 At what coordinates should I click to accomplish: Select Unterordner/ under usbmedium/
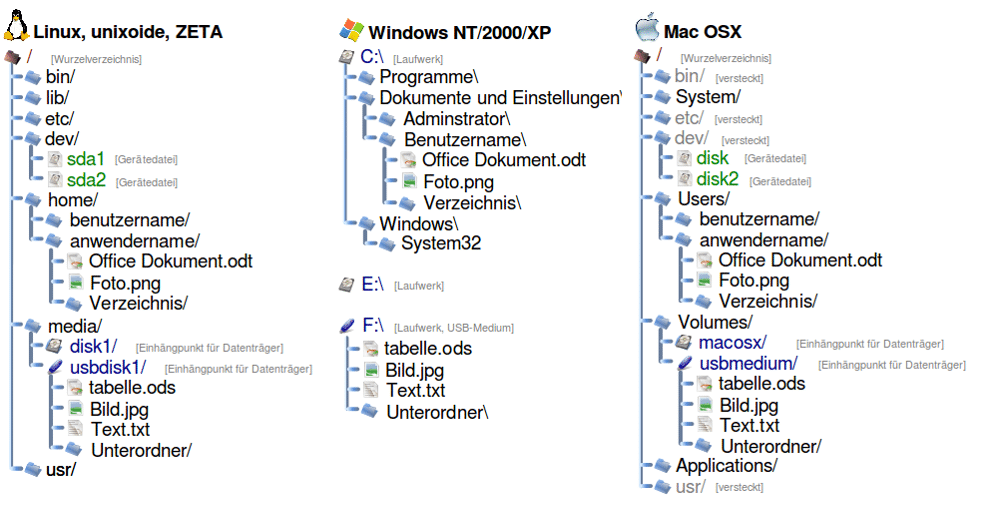click(x=771, y=446)
